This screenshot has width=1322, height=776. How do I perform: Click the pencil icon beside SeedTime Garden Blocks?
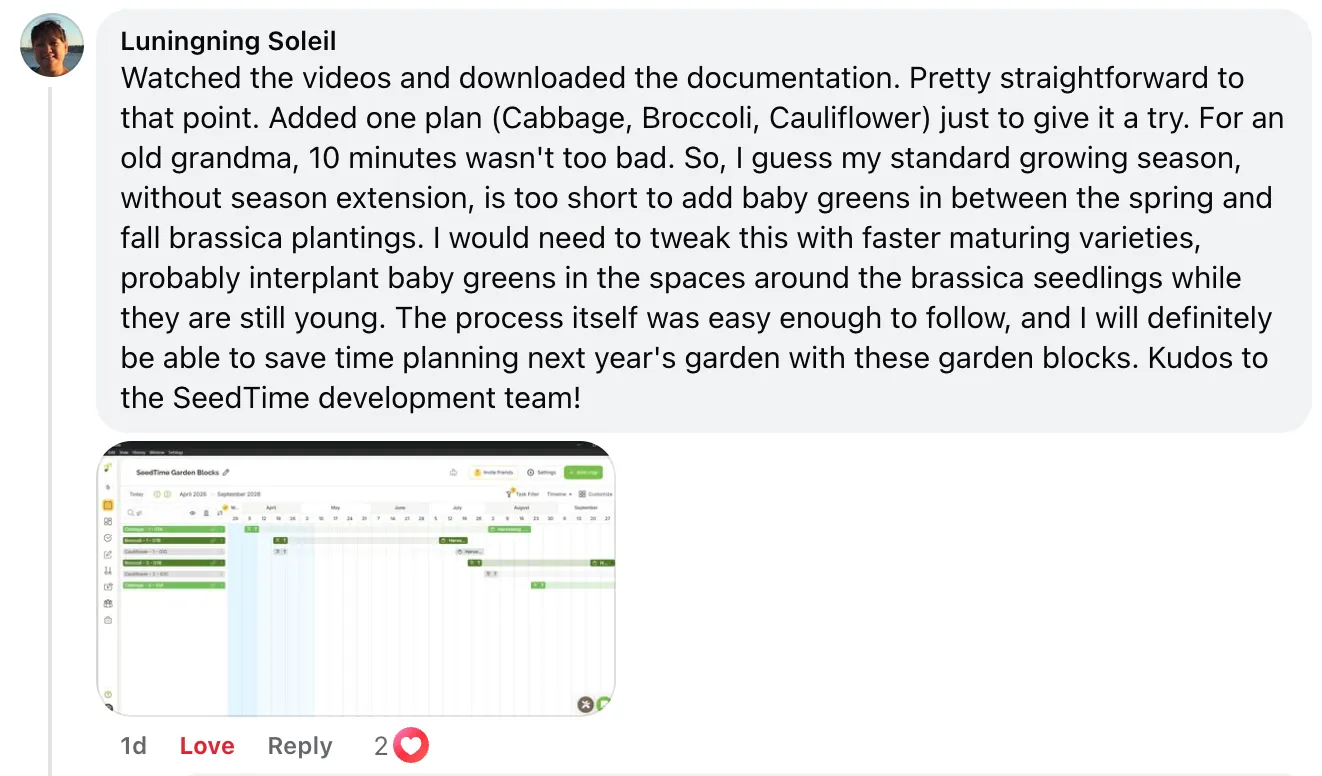point(227,472)
